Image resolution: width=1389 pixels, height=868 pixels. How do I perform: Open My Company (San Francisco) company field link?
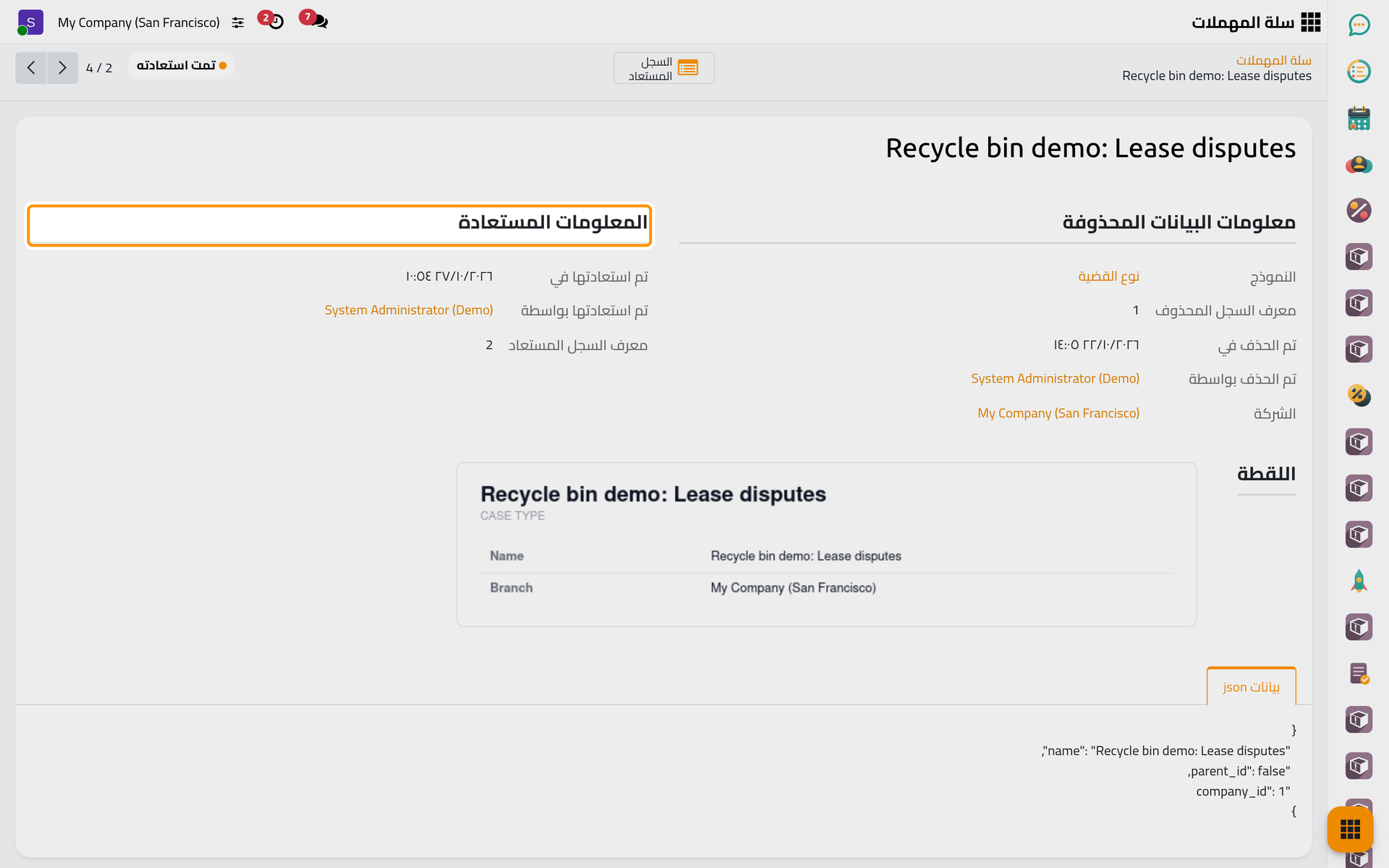[1058, 413]
